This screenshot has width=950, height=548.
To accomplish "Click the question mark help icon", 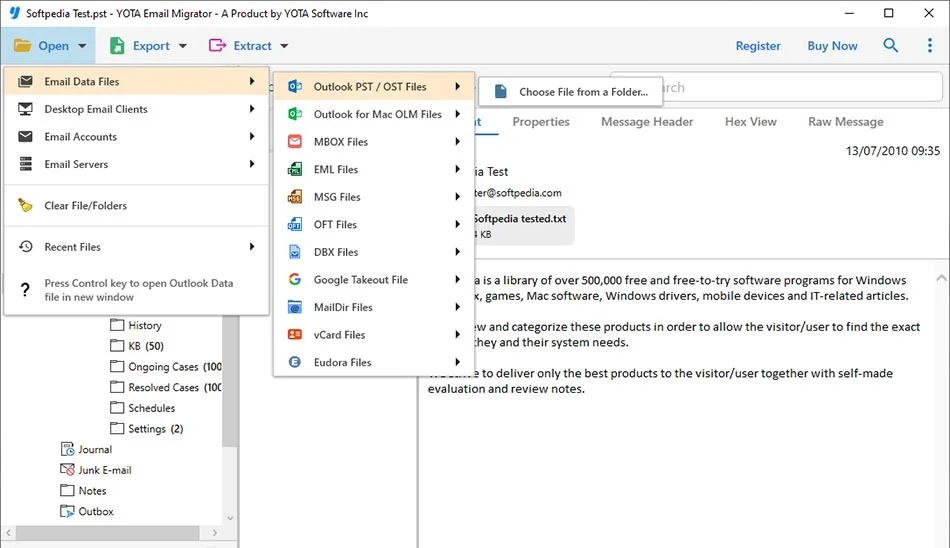I will 25,290.
